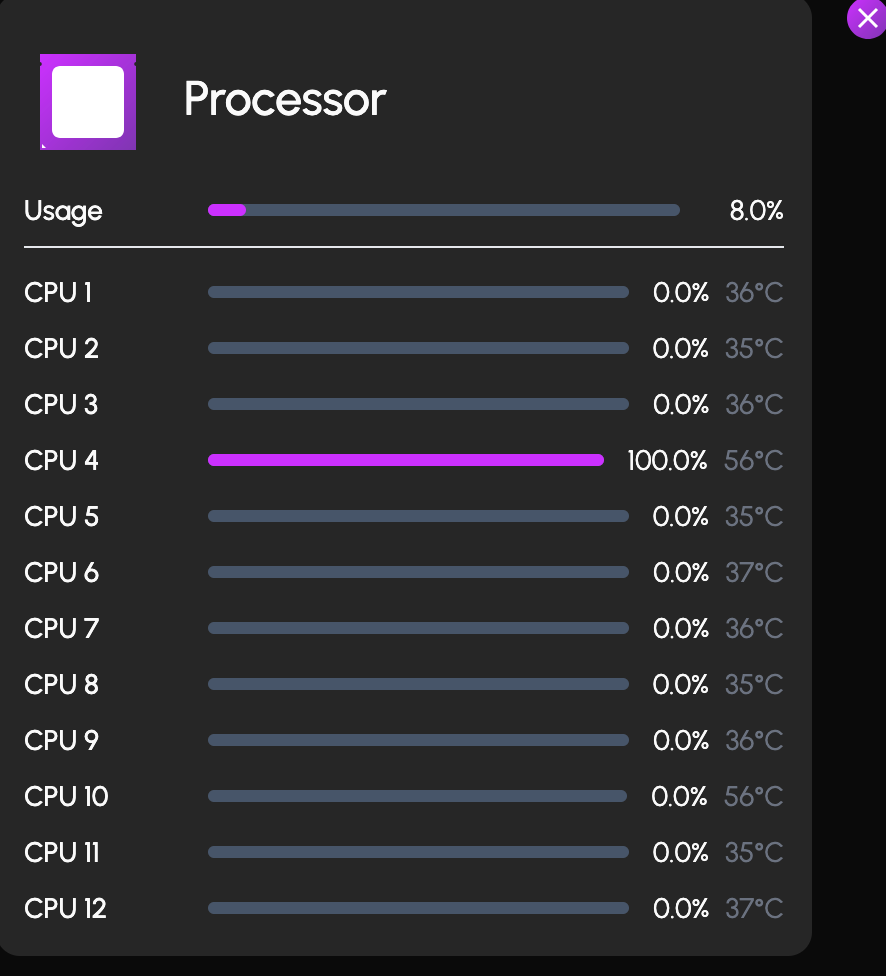The height and width of the screenshot is (976, 886).
Task: Click the overall Usage progress bar
Action: [x=443, y=210]
